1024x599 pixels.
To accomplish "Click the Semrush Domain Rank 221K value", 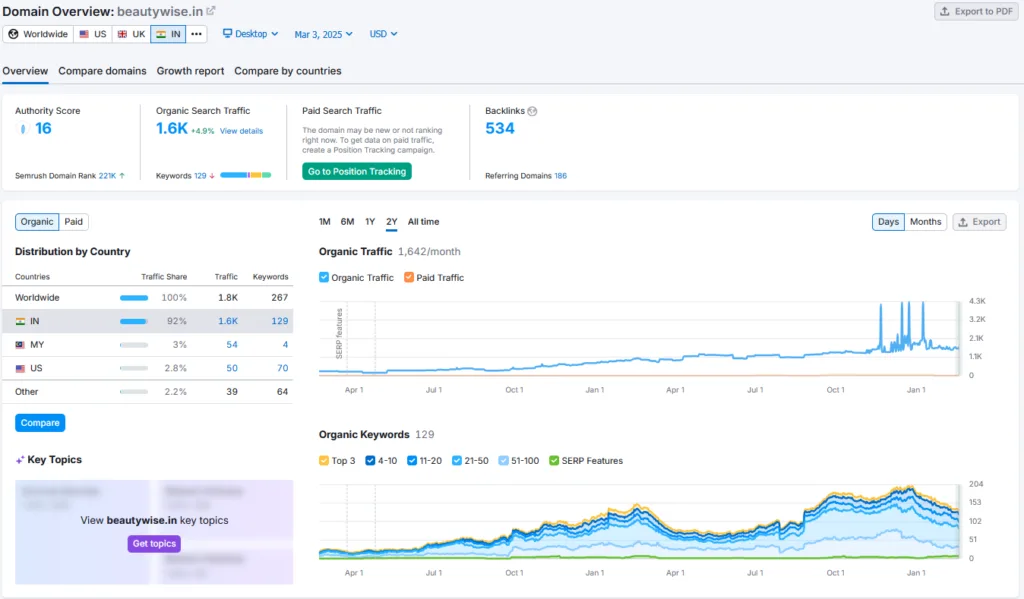I will click(107, 176).
